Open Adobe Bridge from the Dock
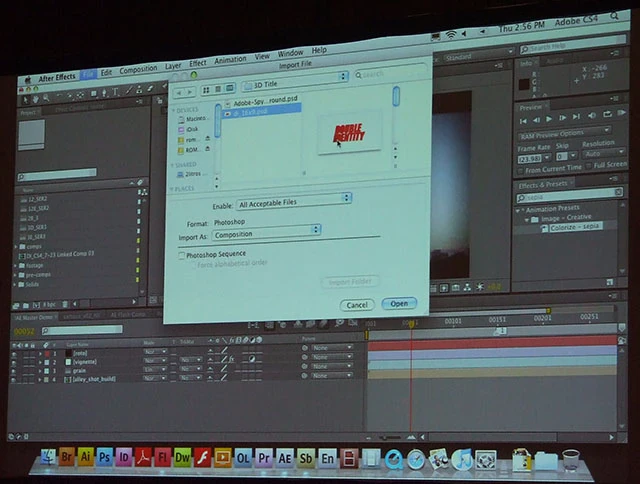The width and height of the screenshot is (640, 484). click(67, 457)
